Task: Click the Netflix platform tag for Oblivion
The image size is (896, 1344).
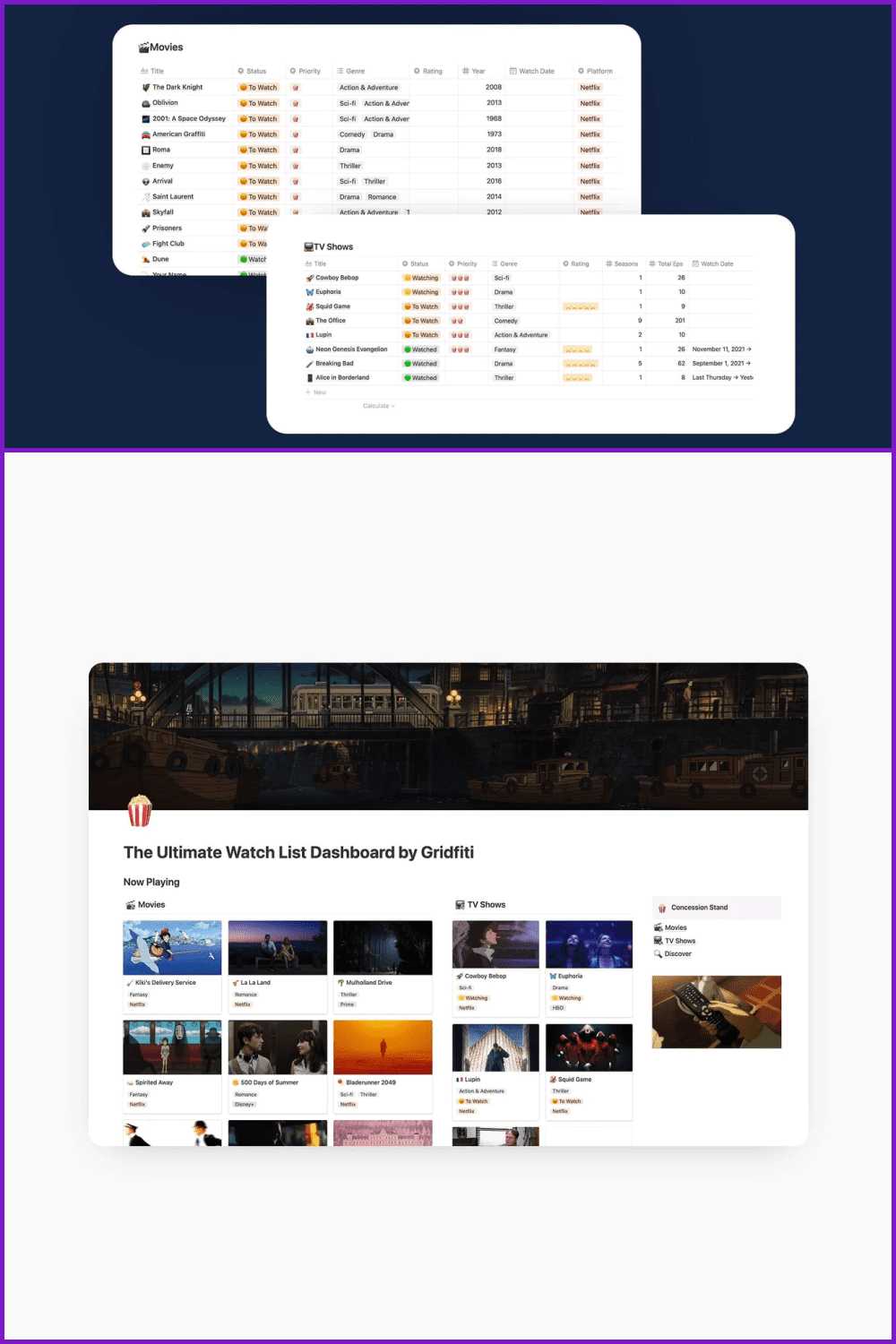Action: coord(590,103)
